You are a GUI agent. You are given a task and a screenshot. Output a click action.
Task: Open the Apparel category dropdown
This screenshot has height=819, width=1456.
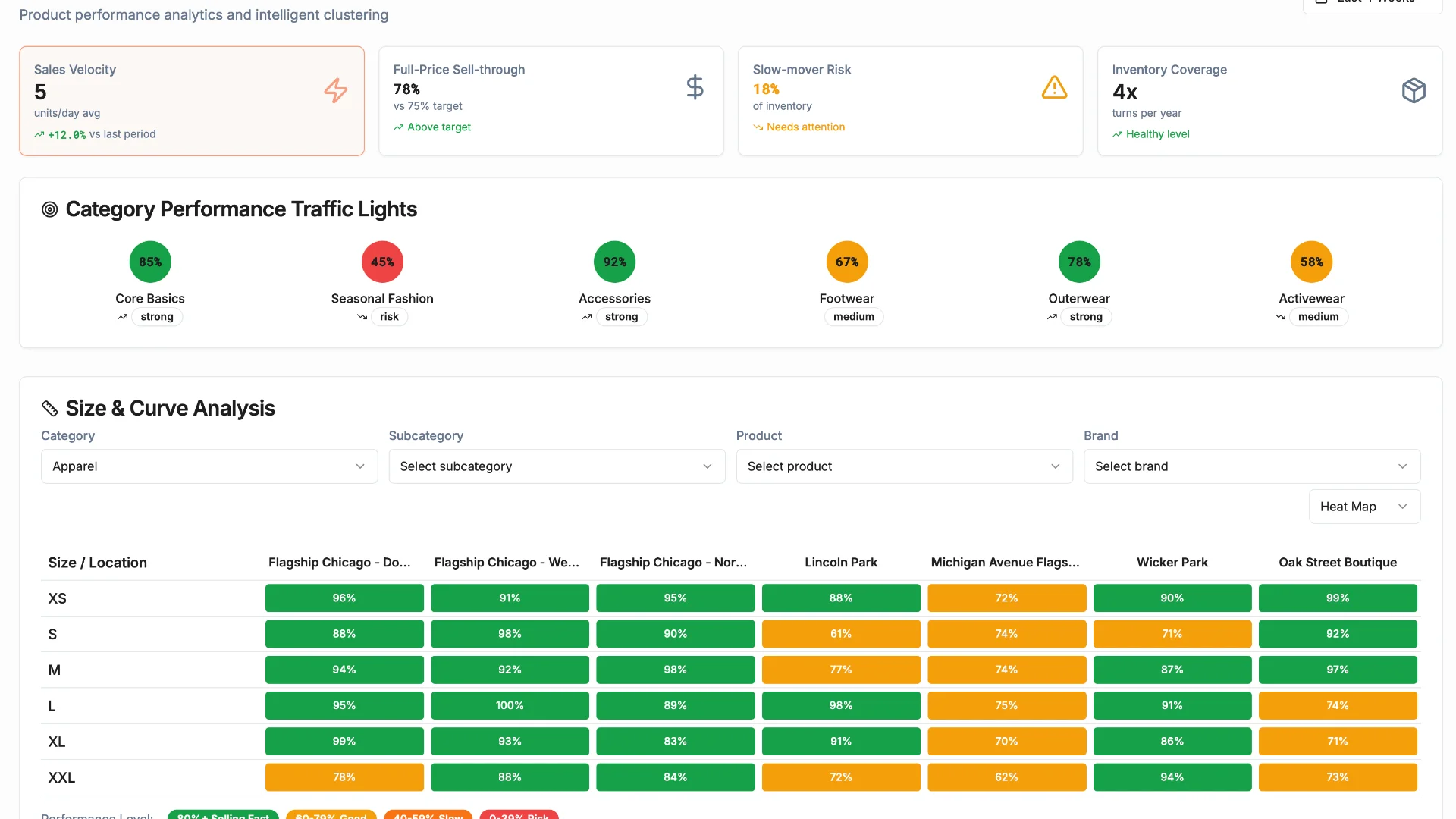pos(209,466)
